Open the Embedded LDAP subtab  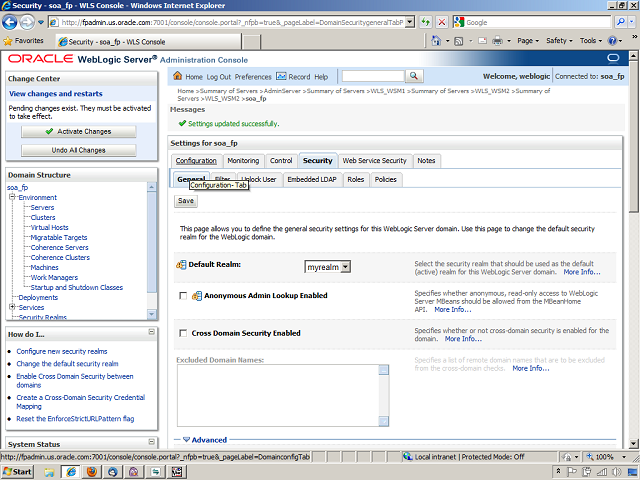point(311,180)
